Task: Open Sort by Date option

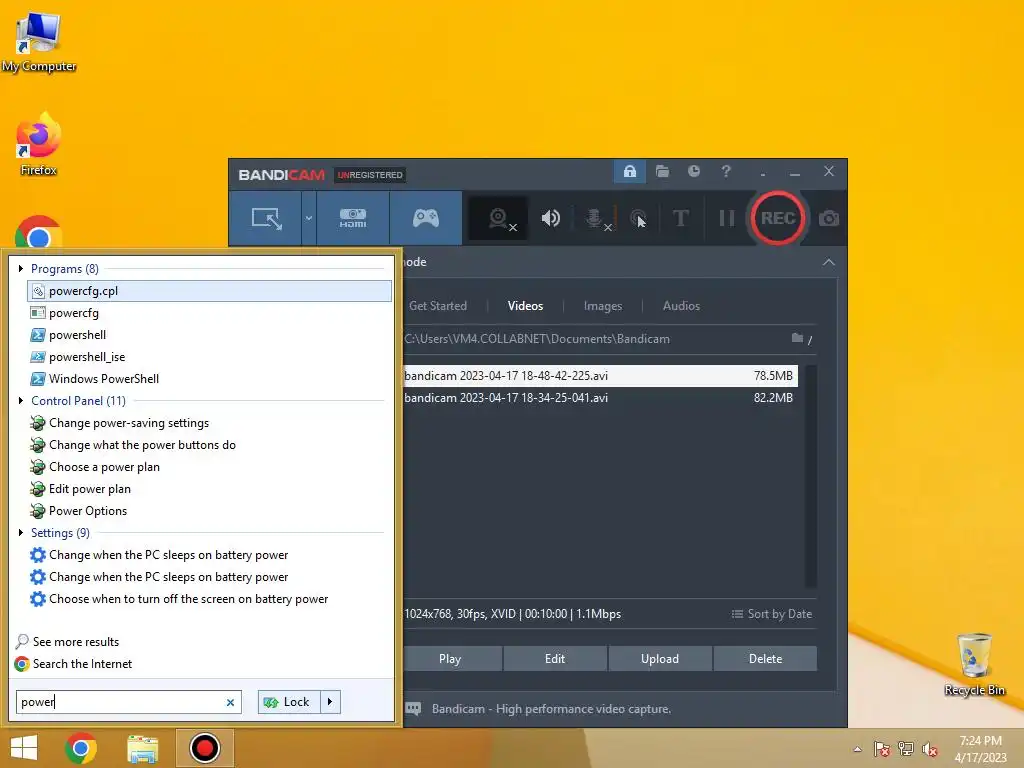Action: [772, 614]
